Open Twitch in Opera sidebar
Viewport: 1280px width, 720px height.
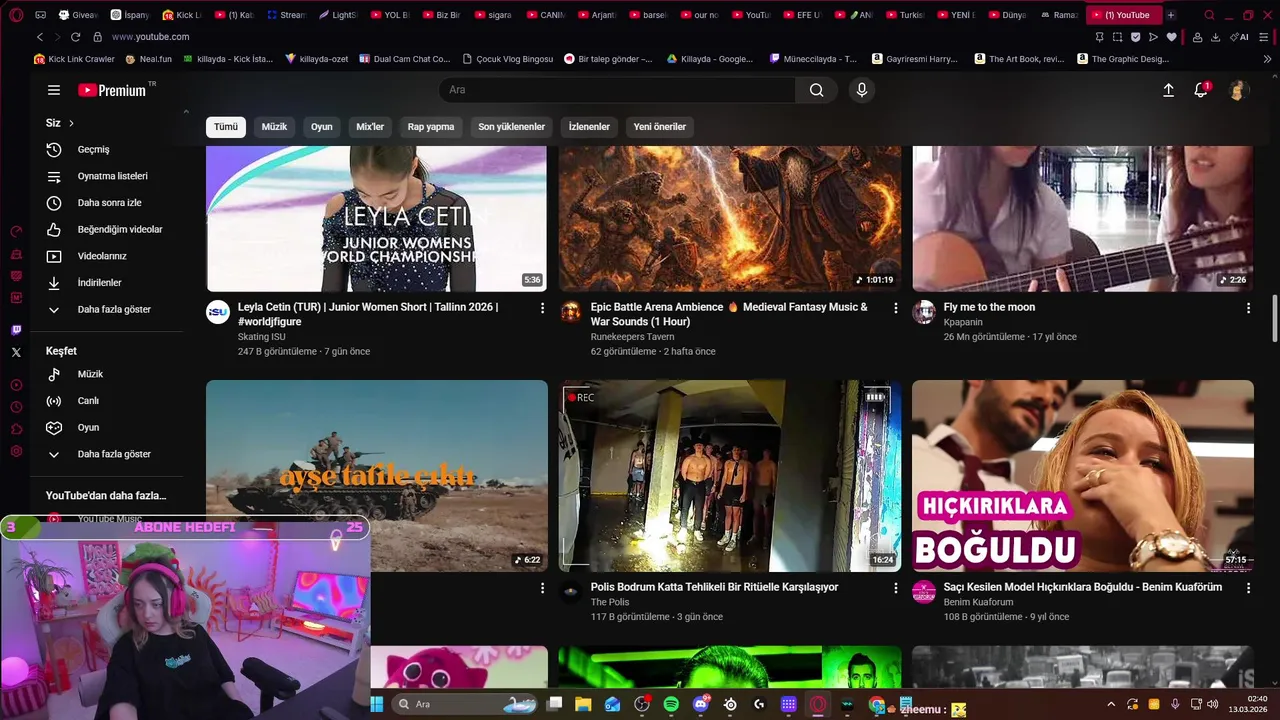16,330
